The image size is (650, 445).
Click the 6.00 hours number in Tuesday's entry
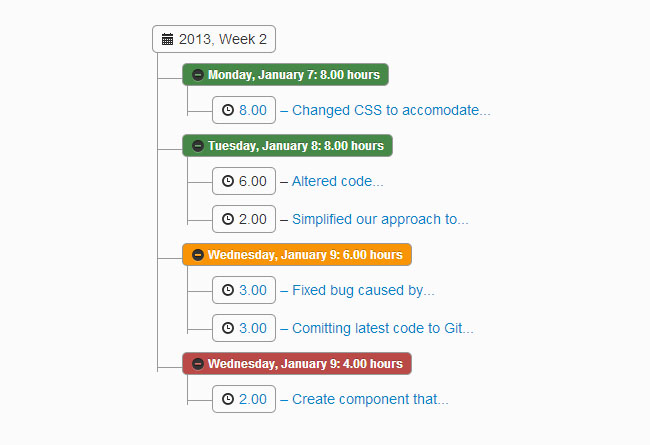coord(253,182)
